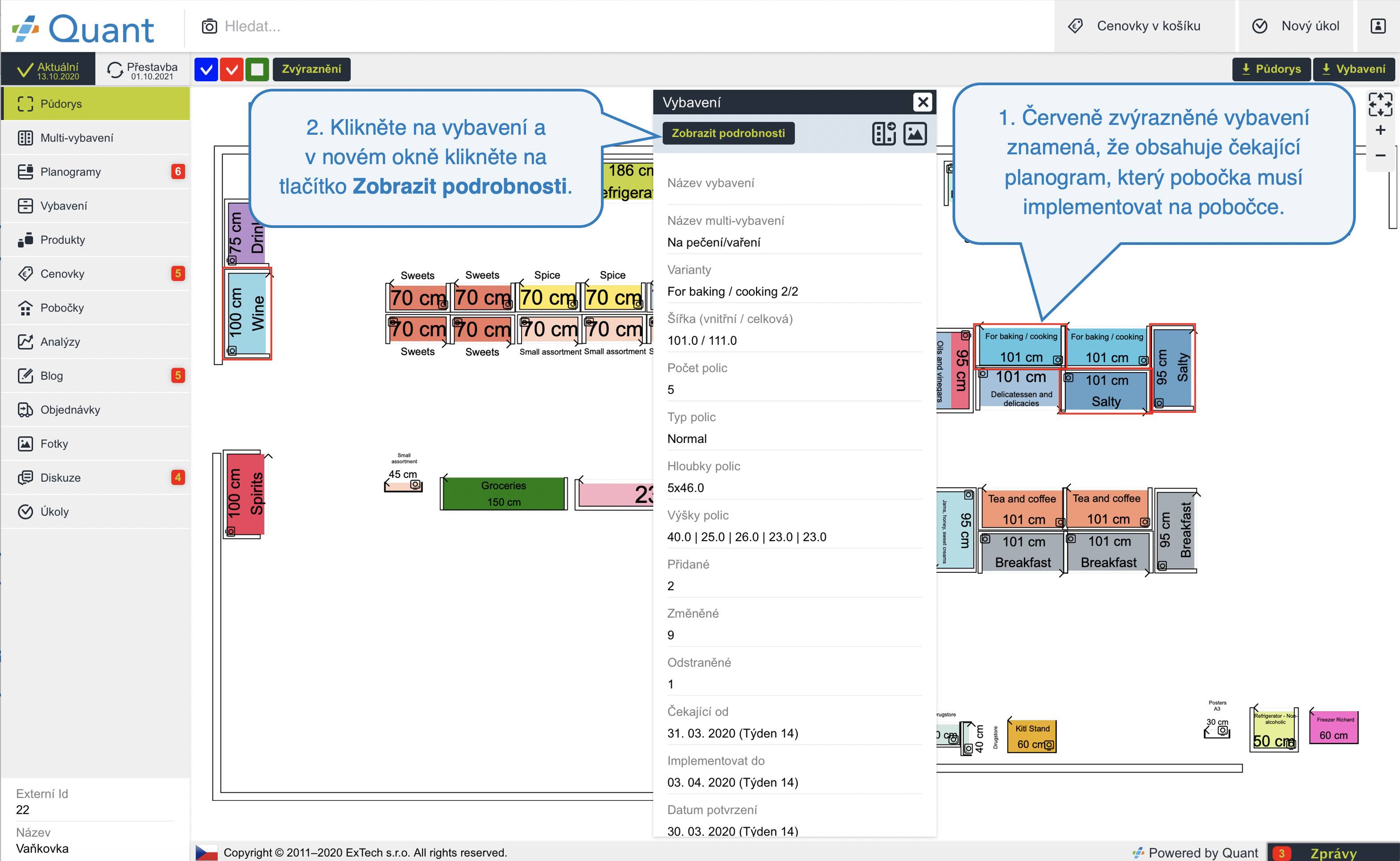Image resolution: width=1400 pixels, height=861 pixels.
Task: Click the Czech flag language icon
Action: pyautogui.click(x=206, y=852)
